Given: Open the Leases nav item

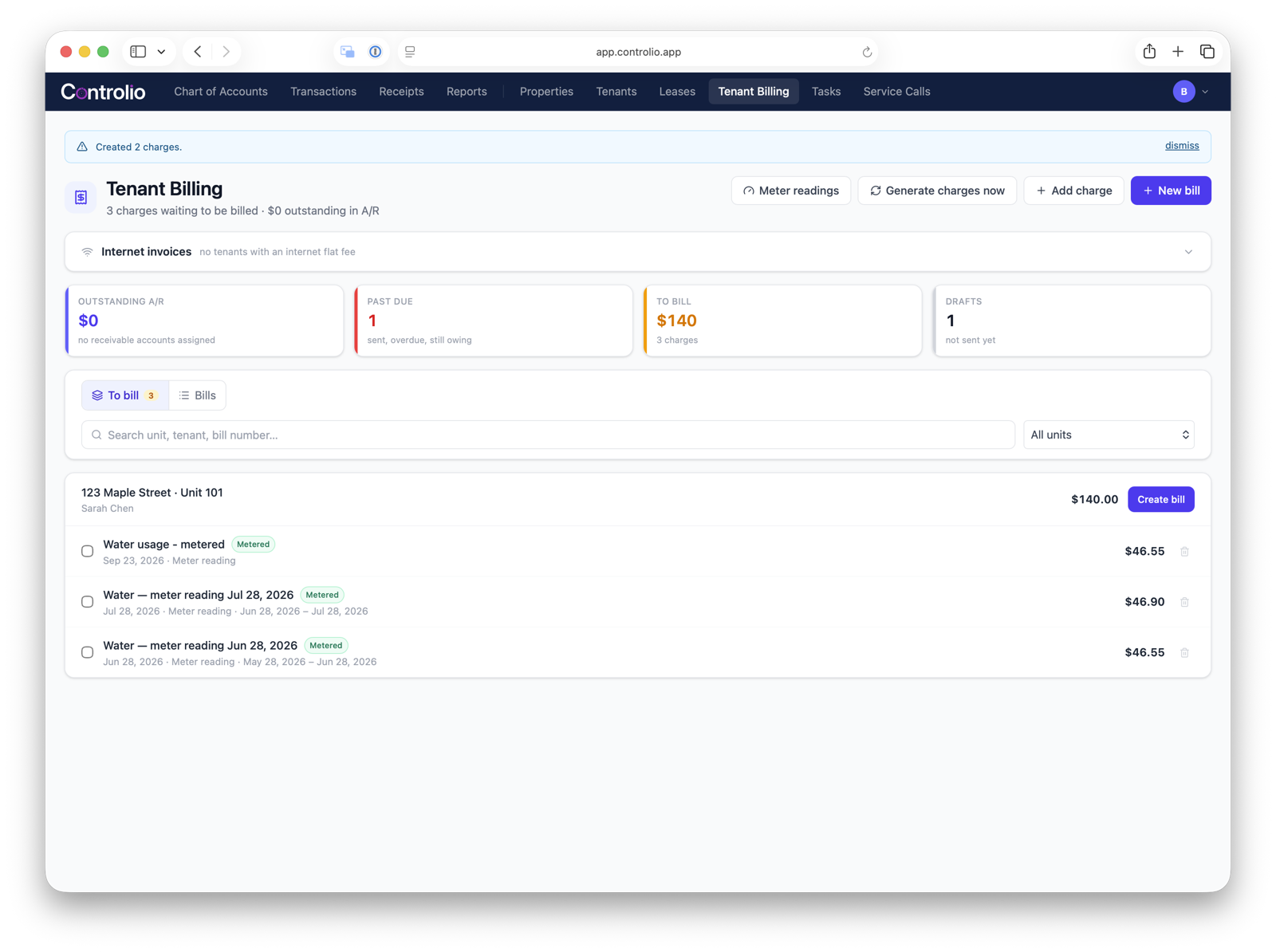Looking at the screenshot, I should pos(677,92).
